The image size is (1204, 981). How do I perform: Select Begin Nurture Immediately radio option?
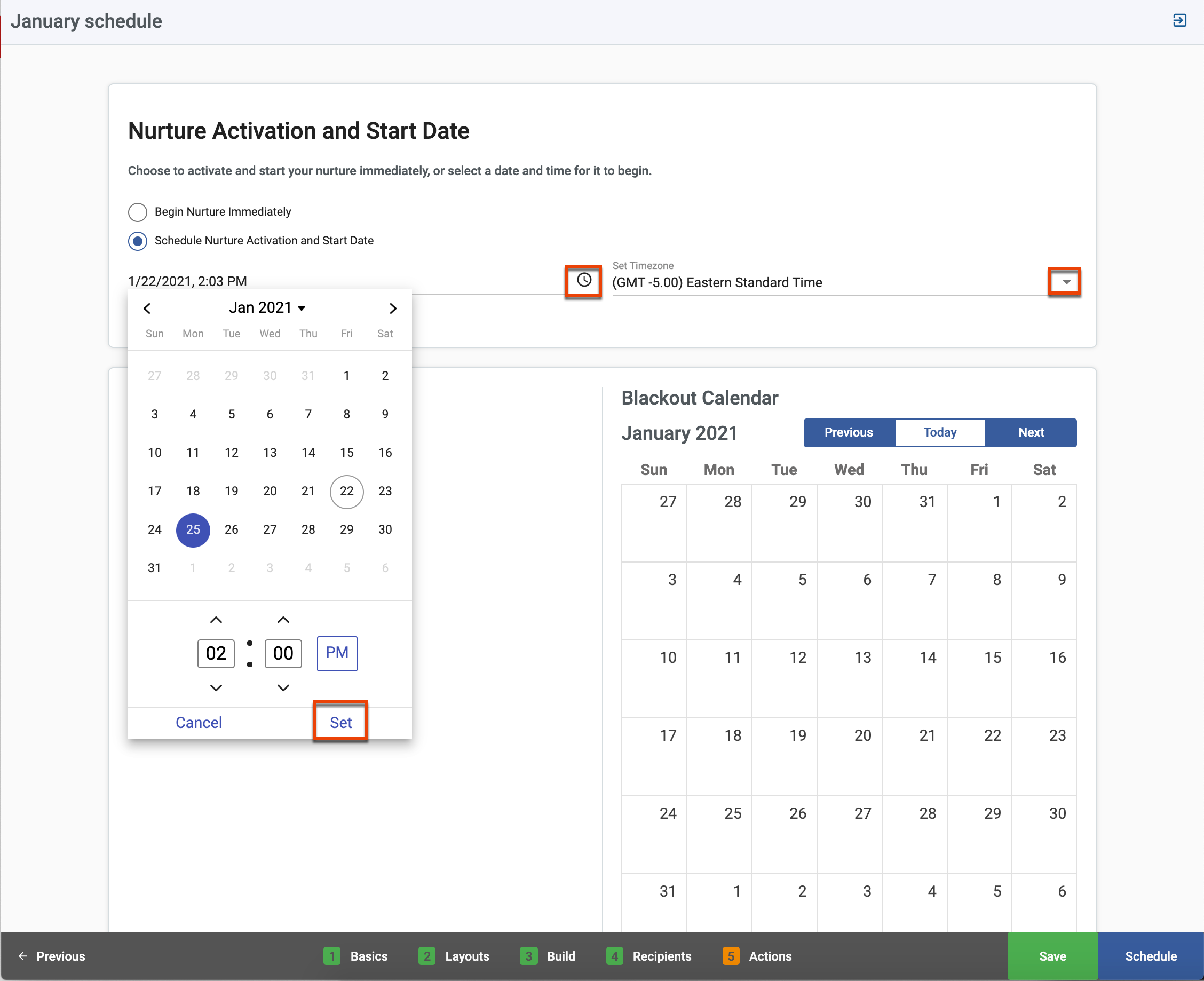coord(138,212)
